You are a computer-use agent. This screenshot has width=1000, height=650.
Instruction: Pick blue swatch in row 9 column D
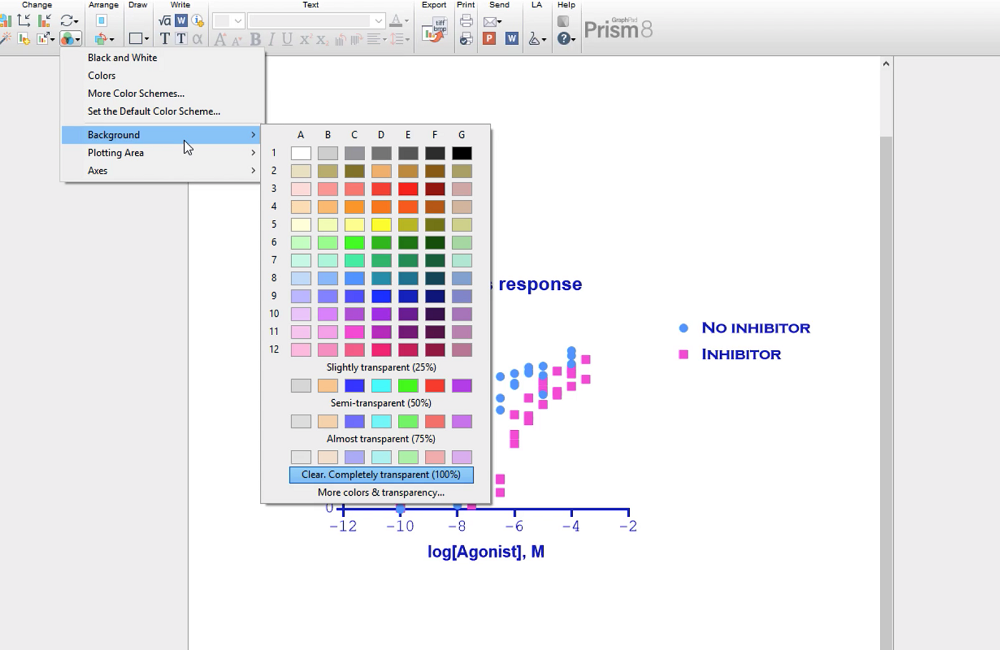coord(381,296)
